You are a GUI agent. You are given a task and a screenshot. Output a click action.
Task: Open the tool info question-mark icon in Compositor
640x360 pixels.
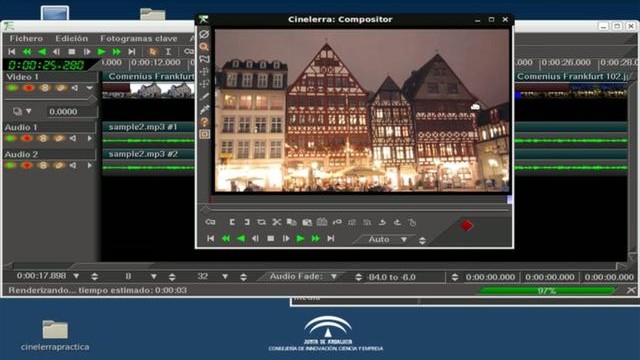pos(204,122)
